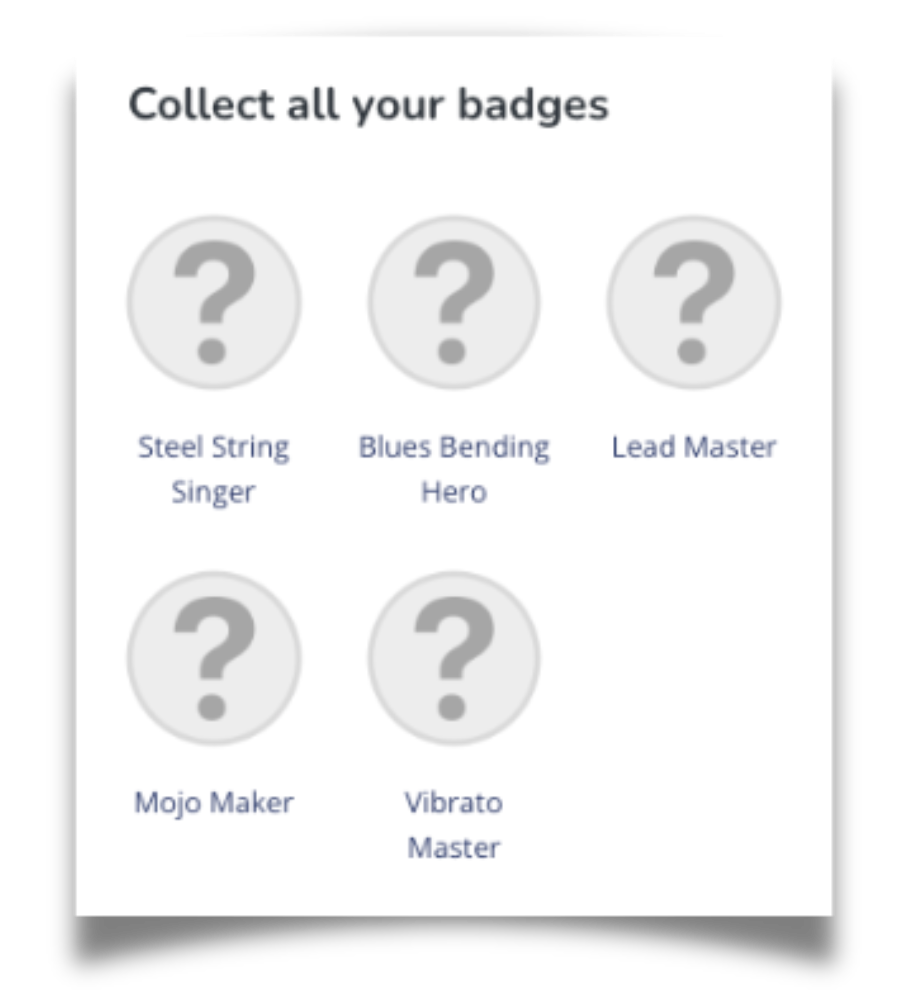Select the Lead Master locked badge circle
Image resolution: width=908 pixels, height=1000 pixels.
[x=693, y=303]
